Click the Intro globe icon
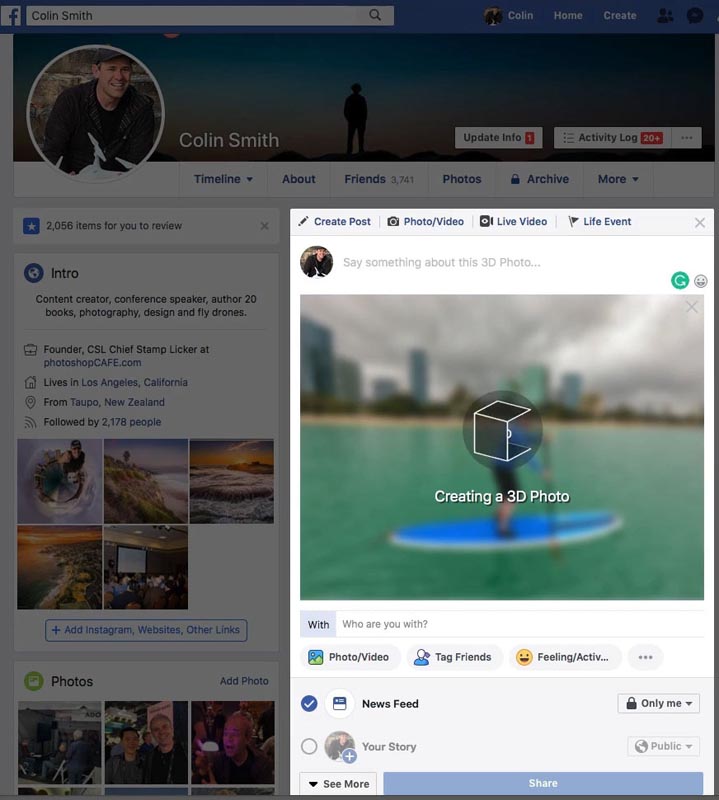 point(34,273)
